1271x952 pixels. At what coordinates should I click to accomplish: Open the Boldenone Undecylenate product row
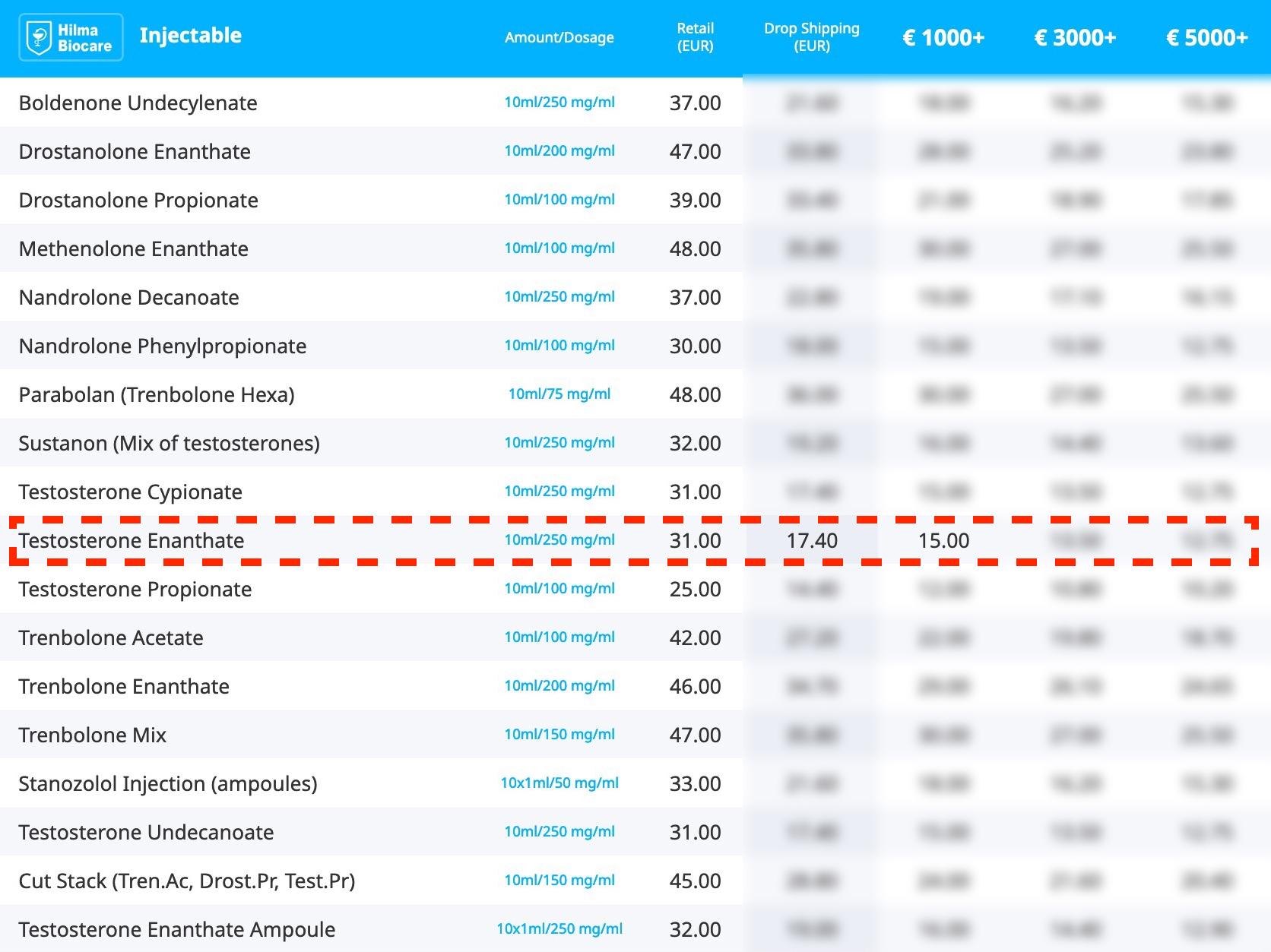tap(138, 103)
